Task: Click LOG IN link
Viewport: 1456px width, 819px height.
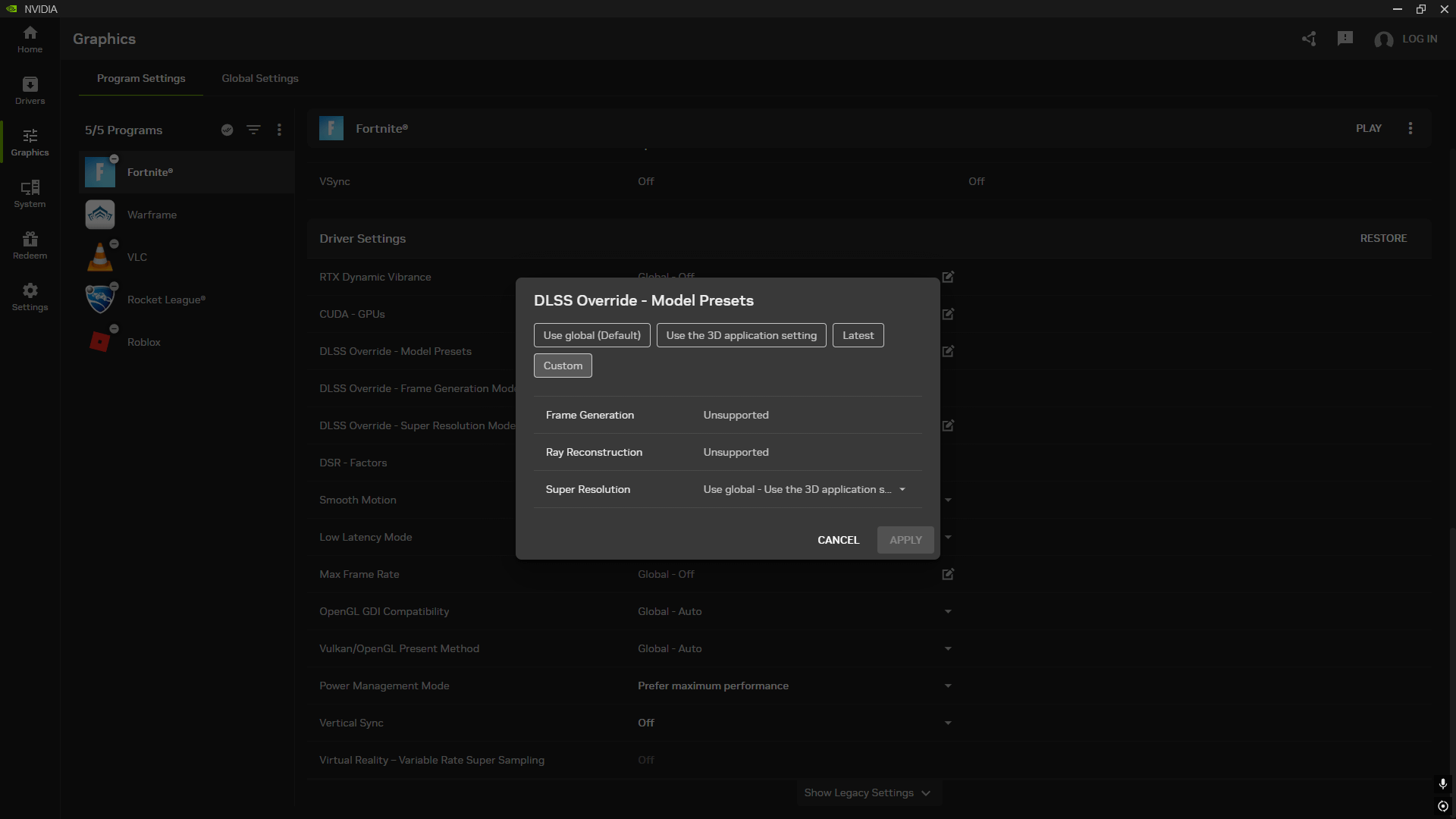Action: 1420,39
